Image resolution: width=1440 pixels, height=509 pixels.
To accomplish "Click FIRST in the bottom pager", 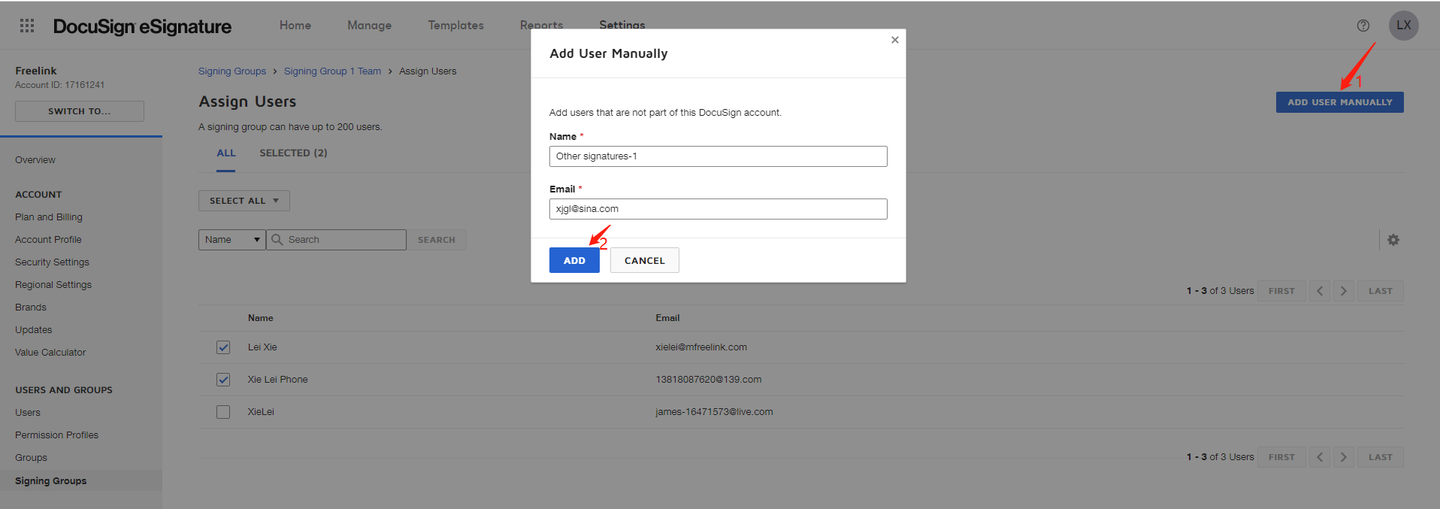I will click(1281, 457).
